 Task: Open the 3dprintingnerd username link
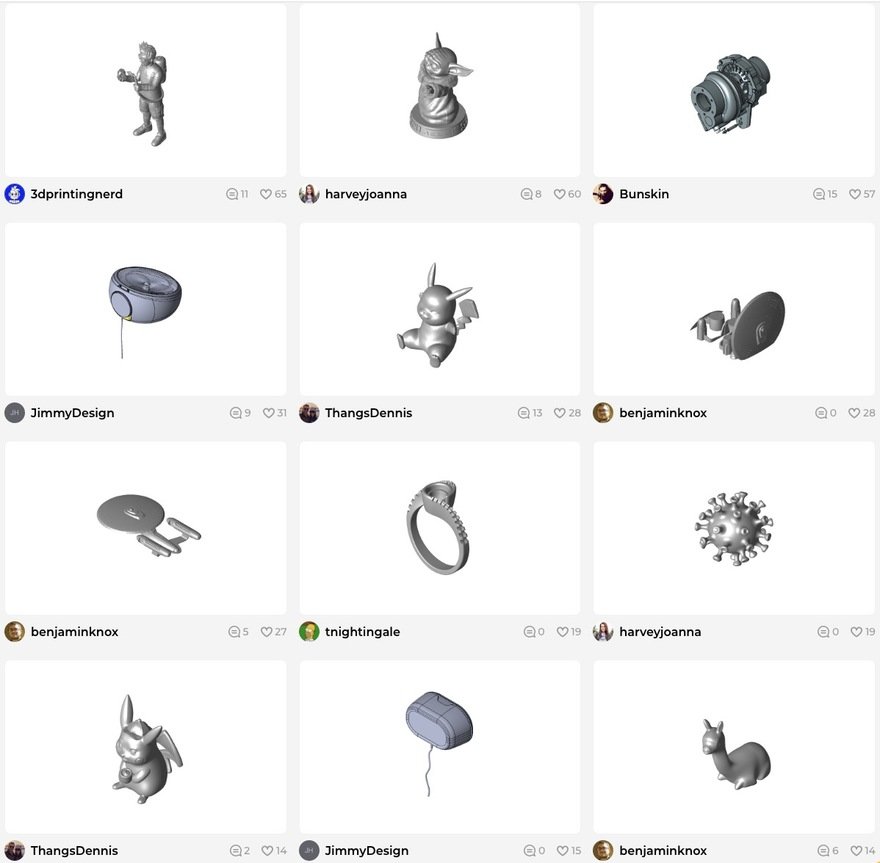76,194
